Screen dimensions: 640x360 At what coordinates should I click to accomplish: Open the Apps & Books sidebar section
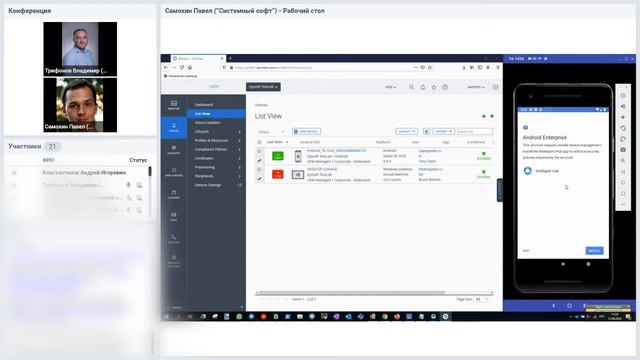[173, 172]
